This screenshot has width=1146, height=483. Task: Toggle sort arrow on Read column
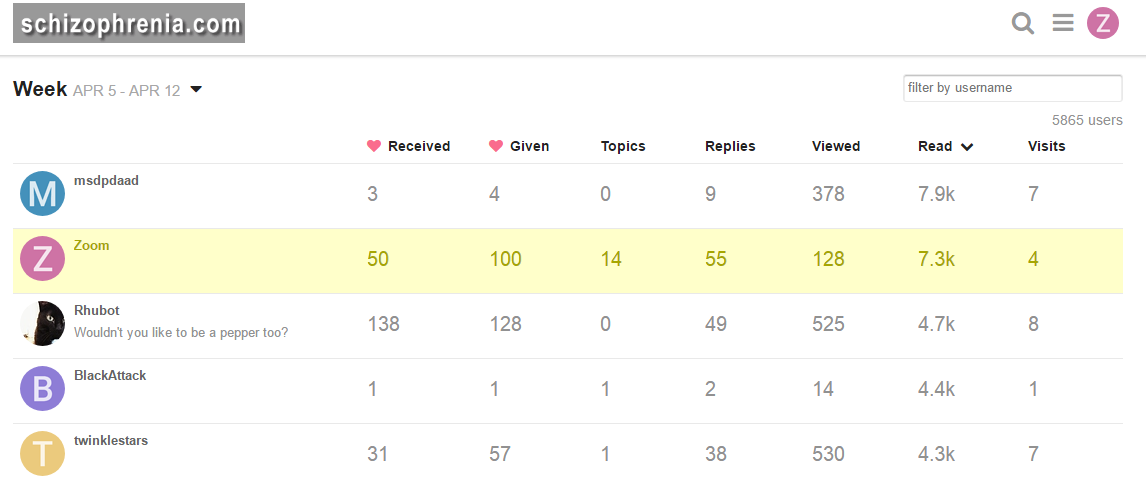click(967, 147)
